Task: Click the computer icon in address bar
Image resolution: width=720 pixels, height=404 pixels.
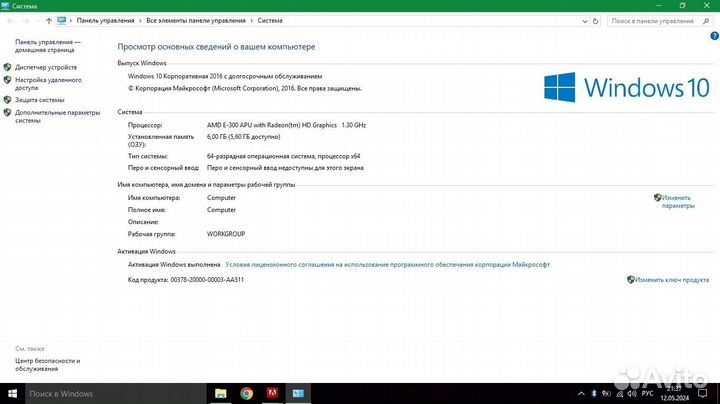Action: click(62, 21)
